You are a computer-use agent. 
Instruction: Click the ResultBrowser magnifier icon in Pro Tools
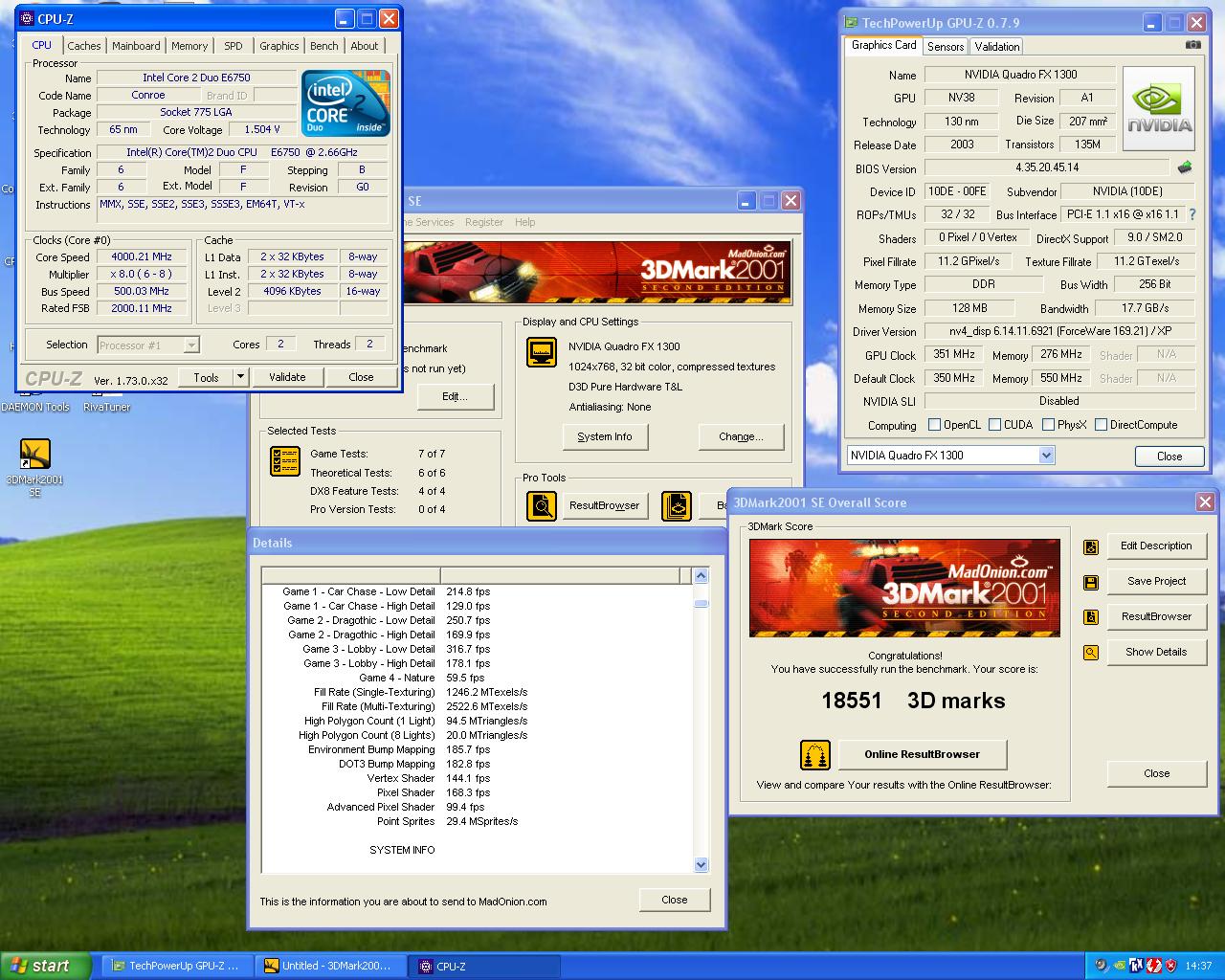(x=542, y=505)
